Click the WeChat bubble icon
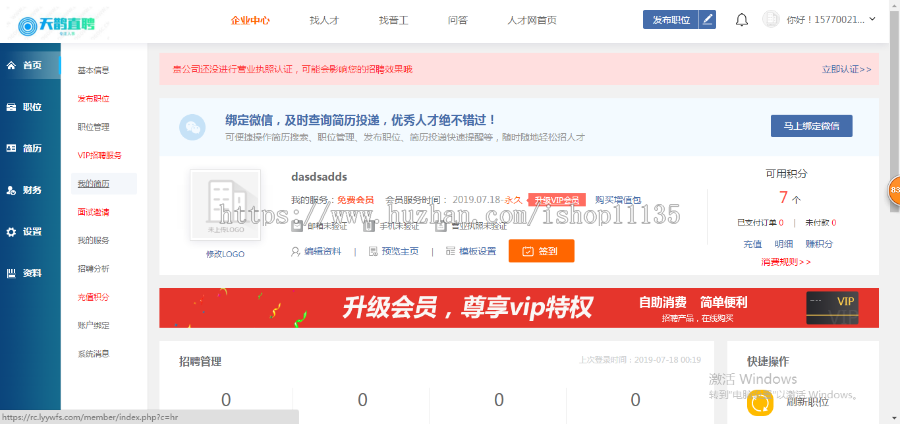 (x=192, y=126)
